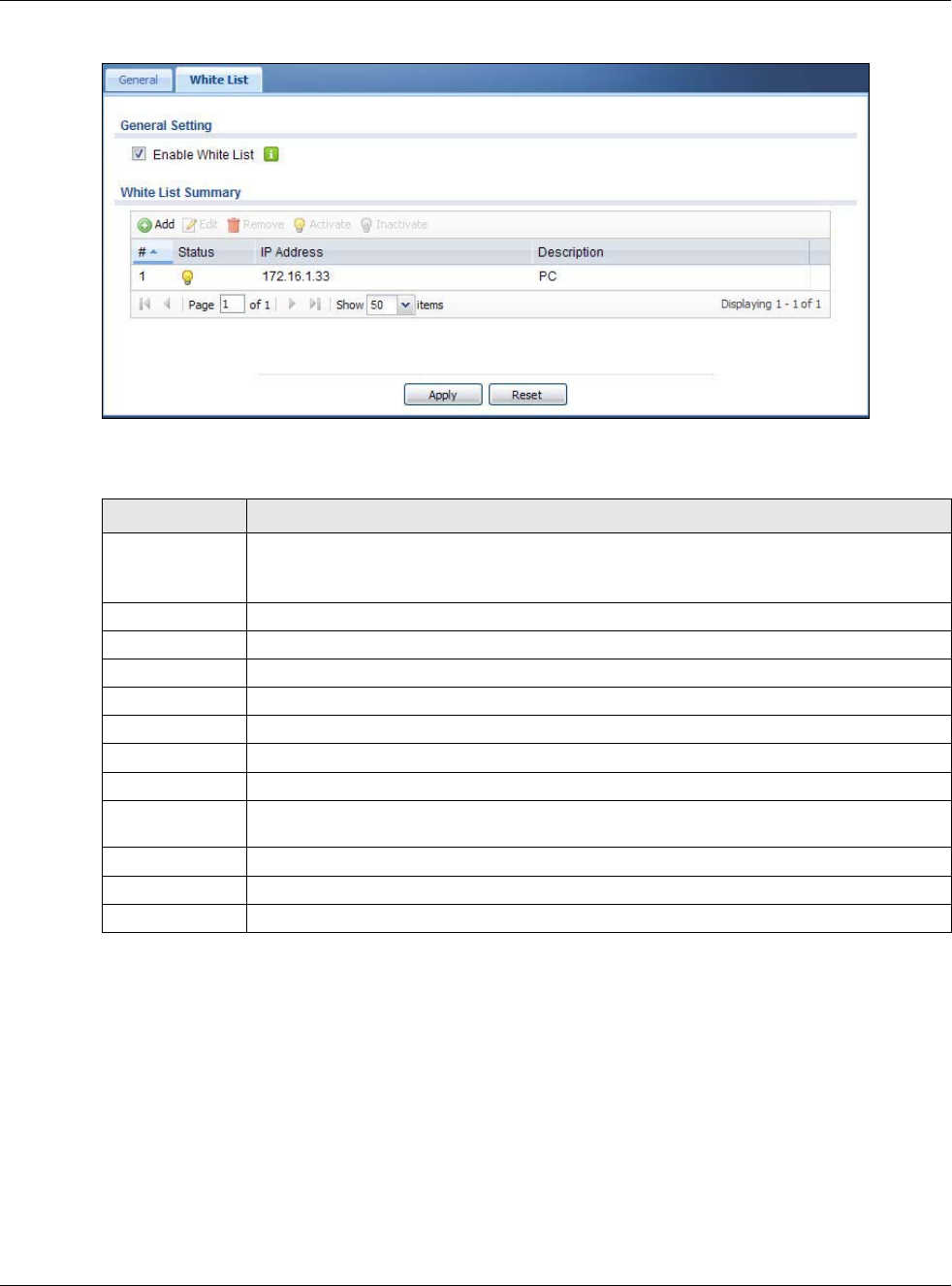952x1286 pixels.
Task: Go to the last page arrow
Action: pyautogui.click(x=314, y=305)
